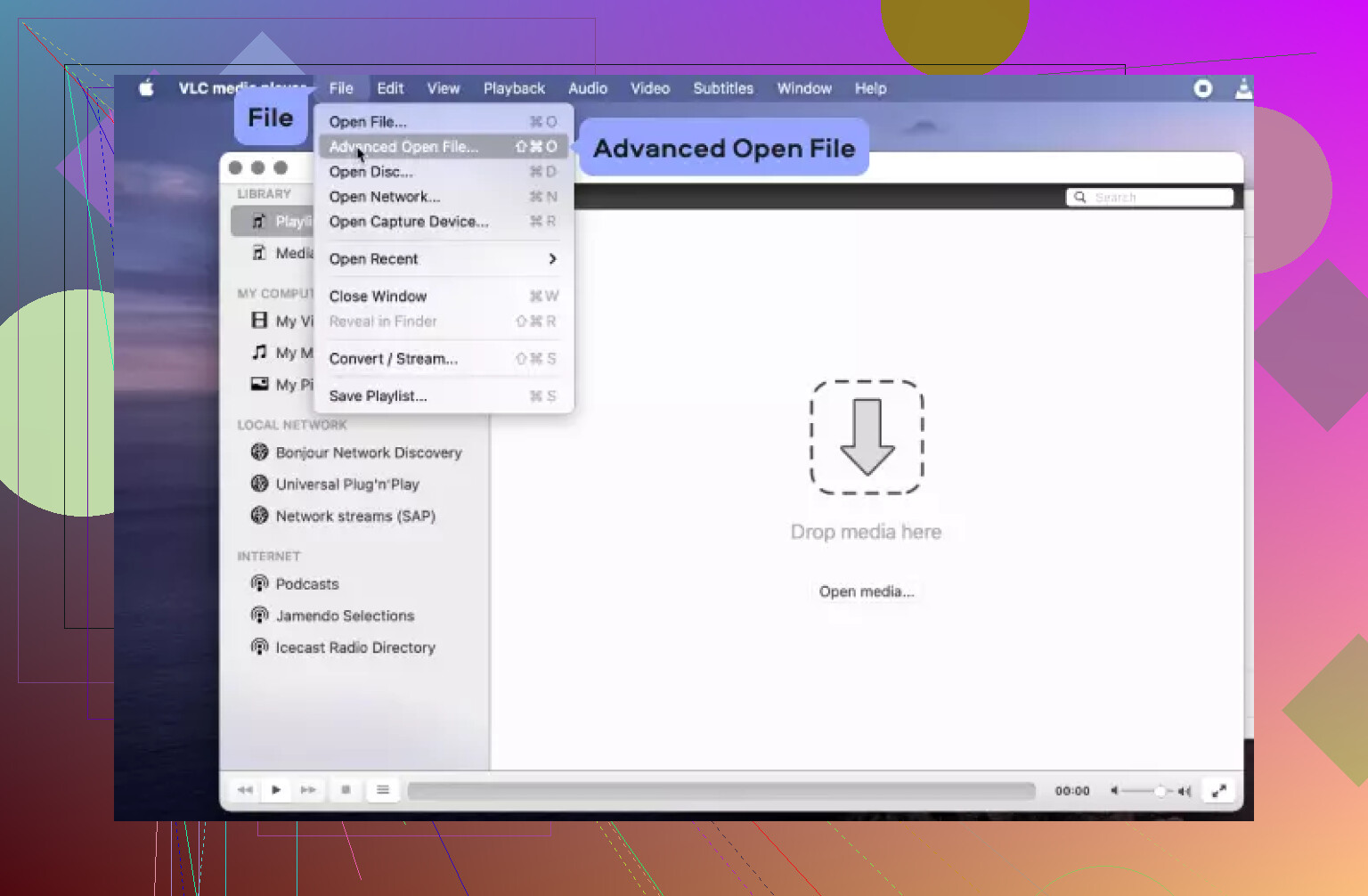Open the Apple menu
Screen dimensions: 1368x896
(x=147, y=87)
